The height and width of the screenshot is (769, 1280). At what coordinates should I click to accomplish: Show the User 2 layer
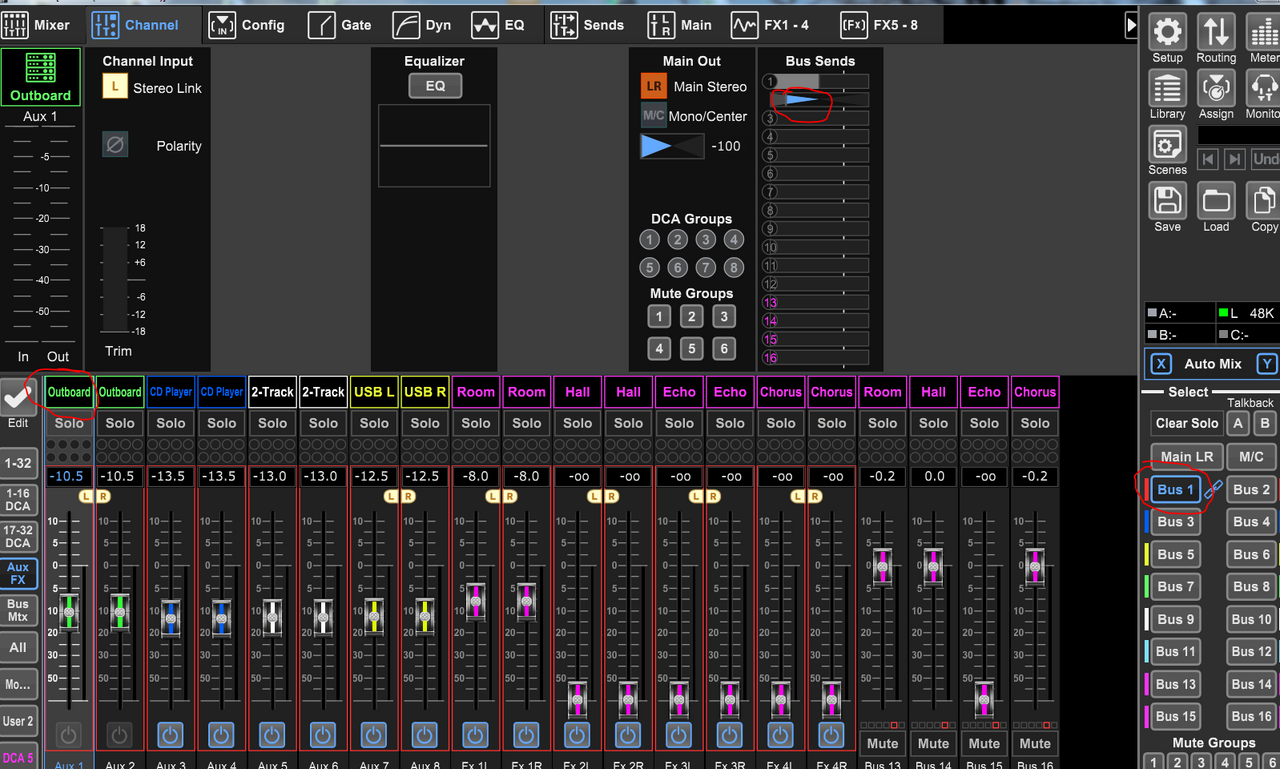click(x=18, y=721)
